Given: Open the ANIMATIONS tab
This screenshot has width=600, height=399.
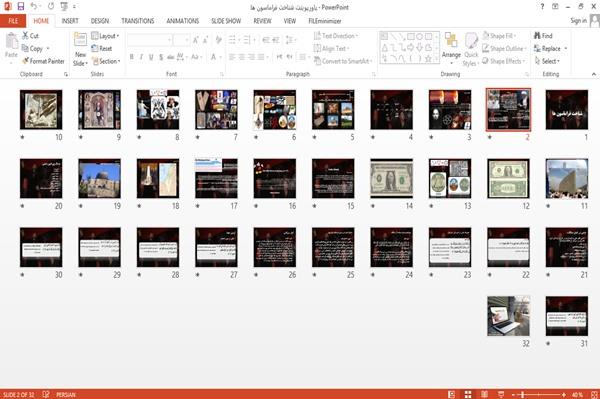Looking at the screenshot, I should point(183,21).
